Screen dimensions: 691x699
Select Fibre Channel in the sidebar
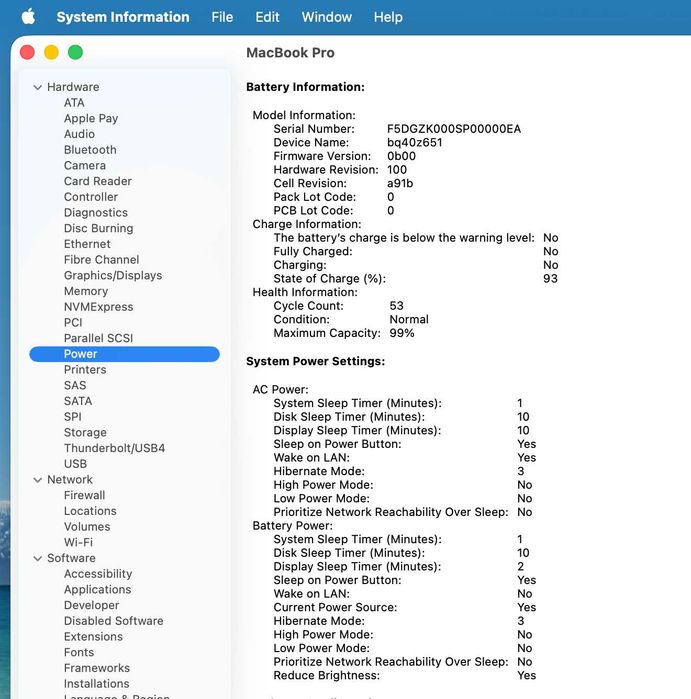tap(101, 259)
